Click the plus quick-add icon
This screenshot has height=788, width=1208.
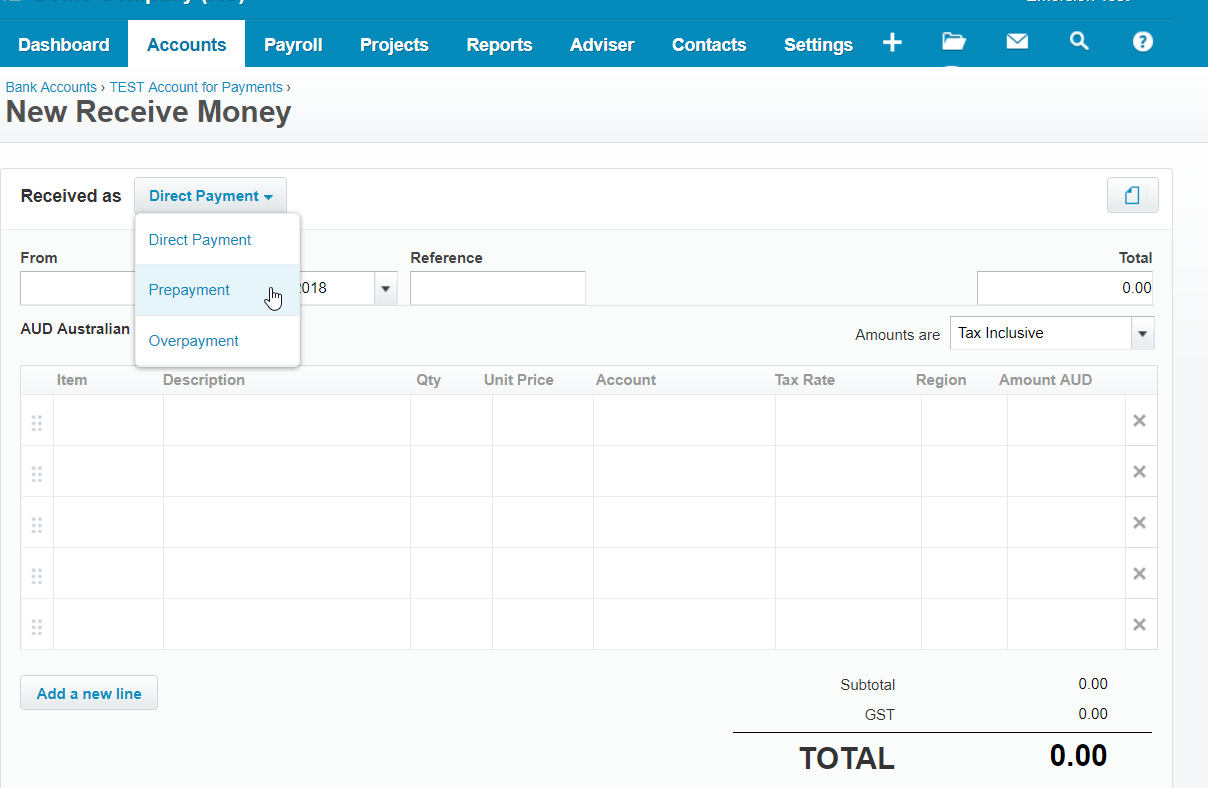point(892,42)
